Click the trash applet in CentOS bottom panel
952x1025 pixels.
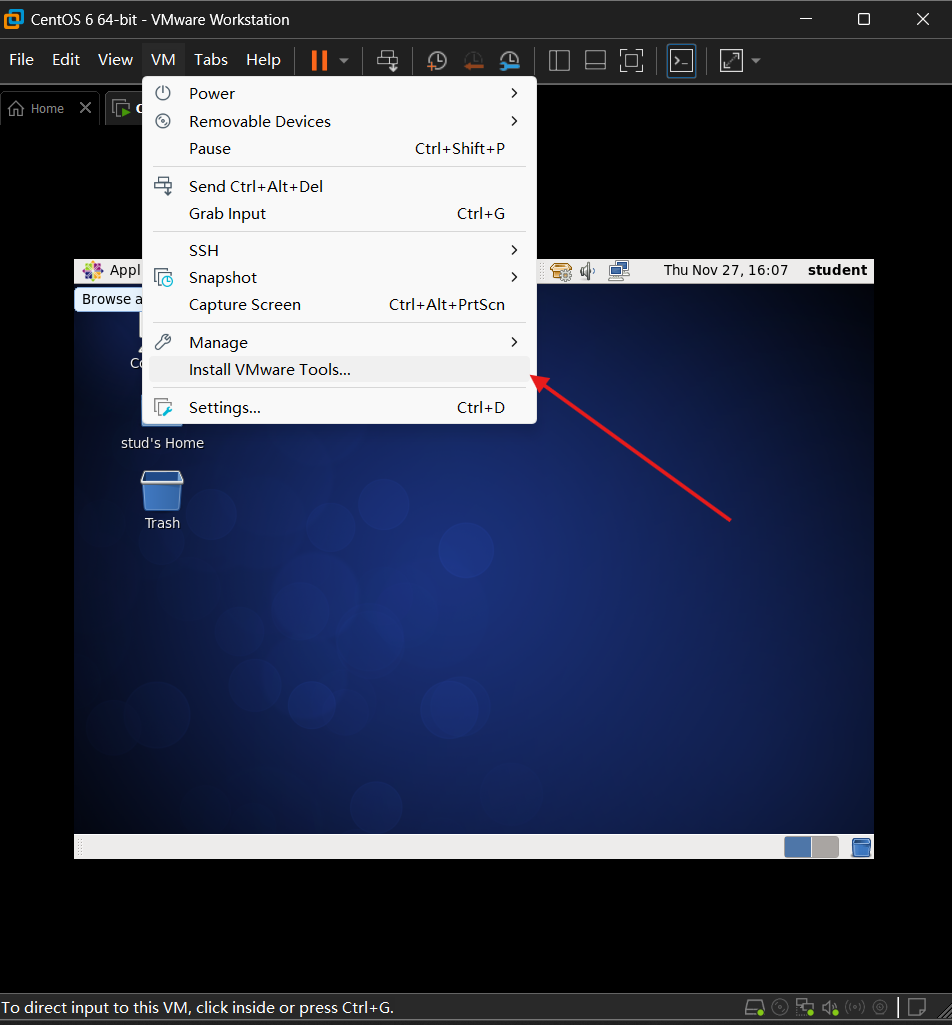(x=861, y=847)
